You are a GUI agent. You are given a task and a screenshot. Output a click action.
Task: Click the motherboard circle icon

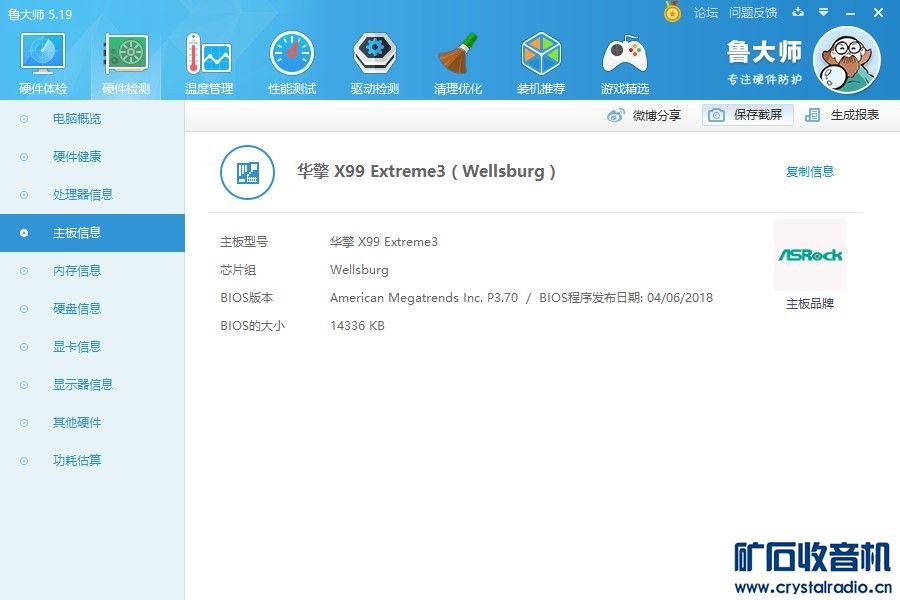pyautogui.click(x=247, y=172)
